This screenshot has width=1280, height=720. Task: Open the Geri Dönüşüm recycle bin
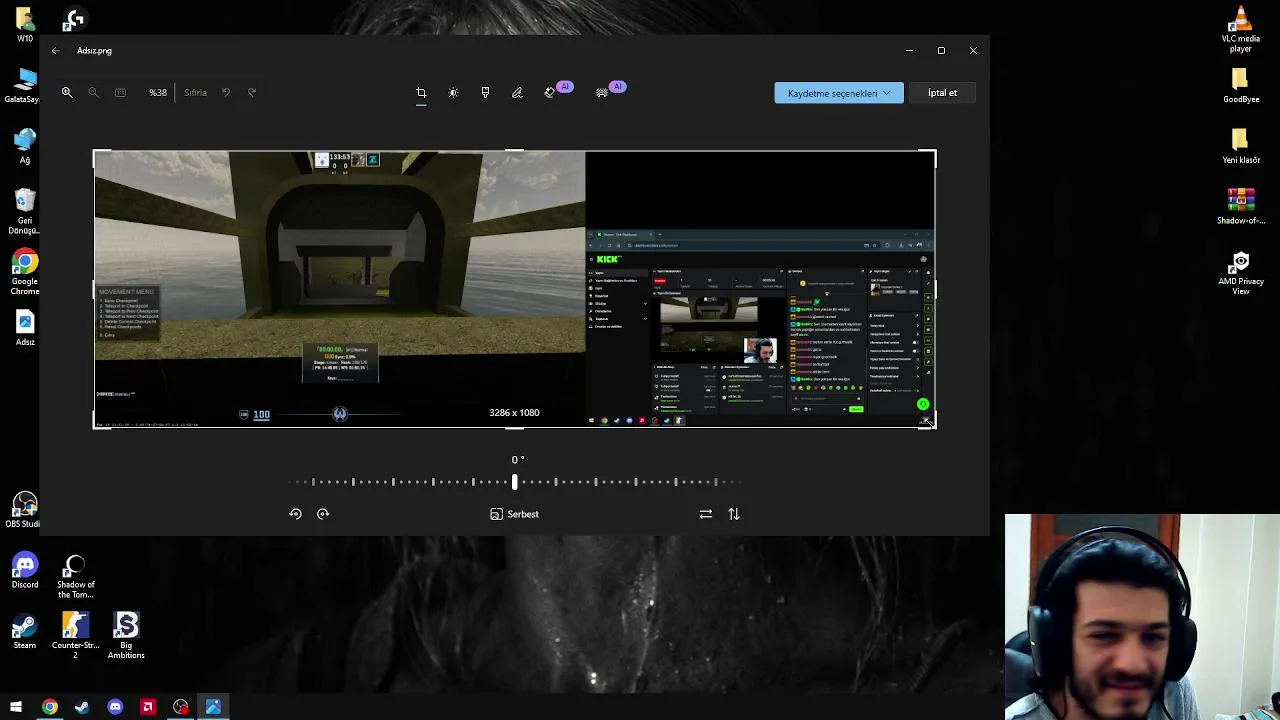coord(25,212)
